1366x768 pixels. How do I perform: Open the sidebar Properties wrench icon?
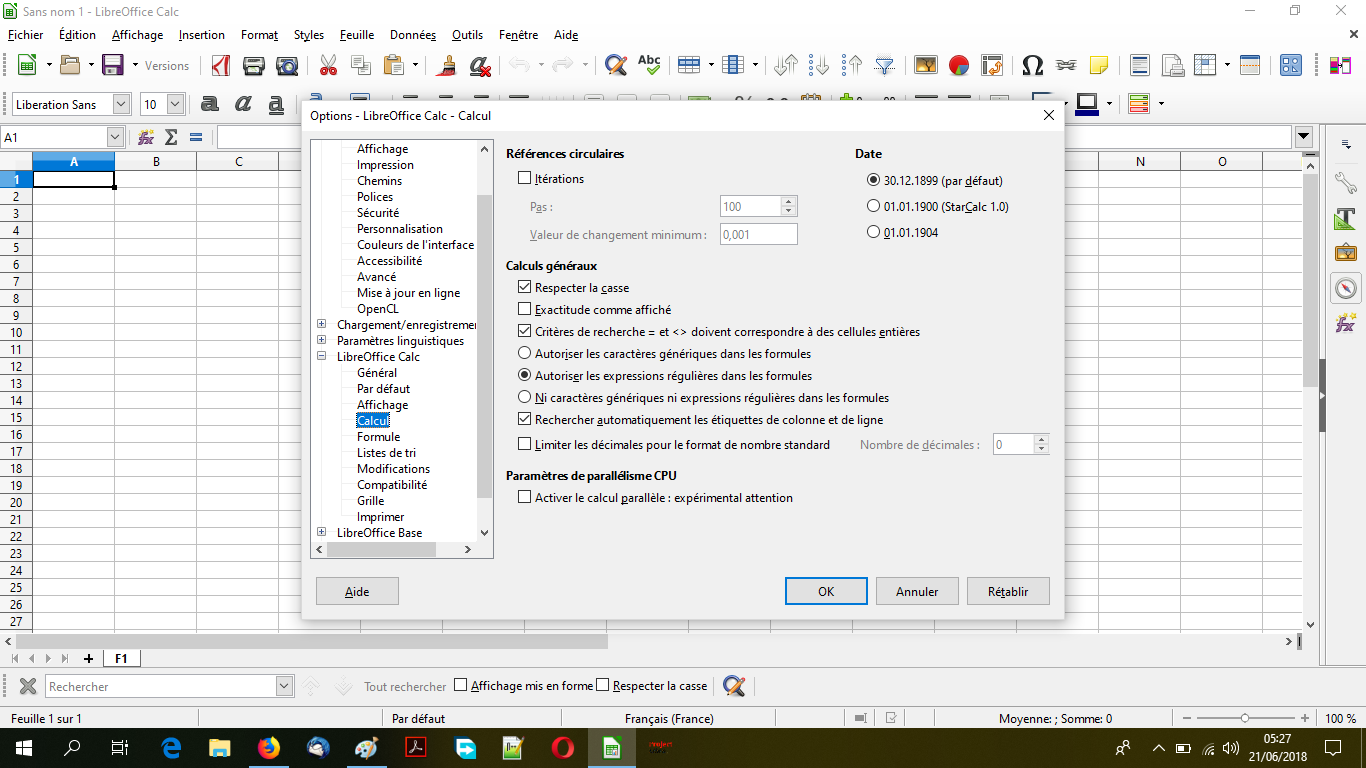coord(1346,184)
